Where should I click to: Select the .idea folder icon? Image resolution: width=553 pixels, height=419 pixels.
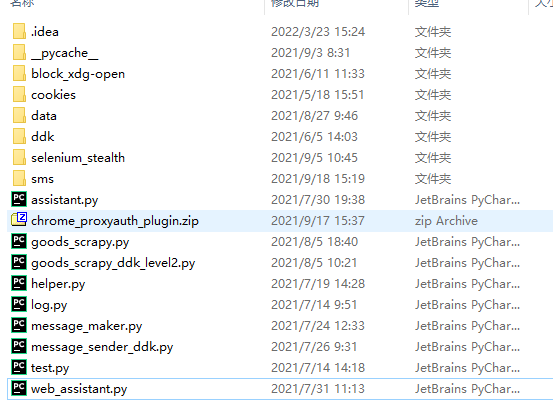point(19,31)
